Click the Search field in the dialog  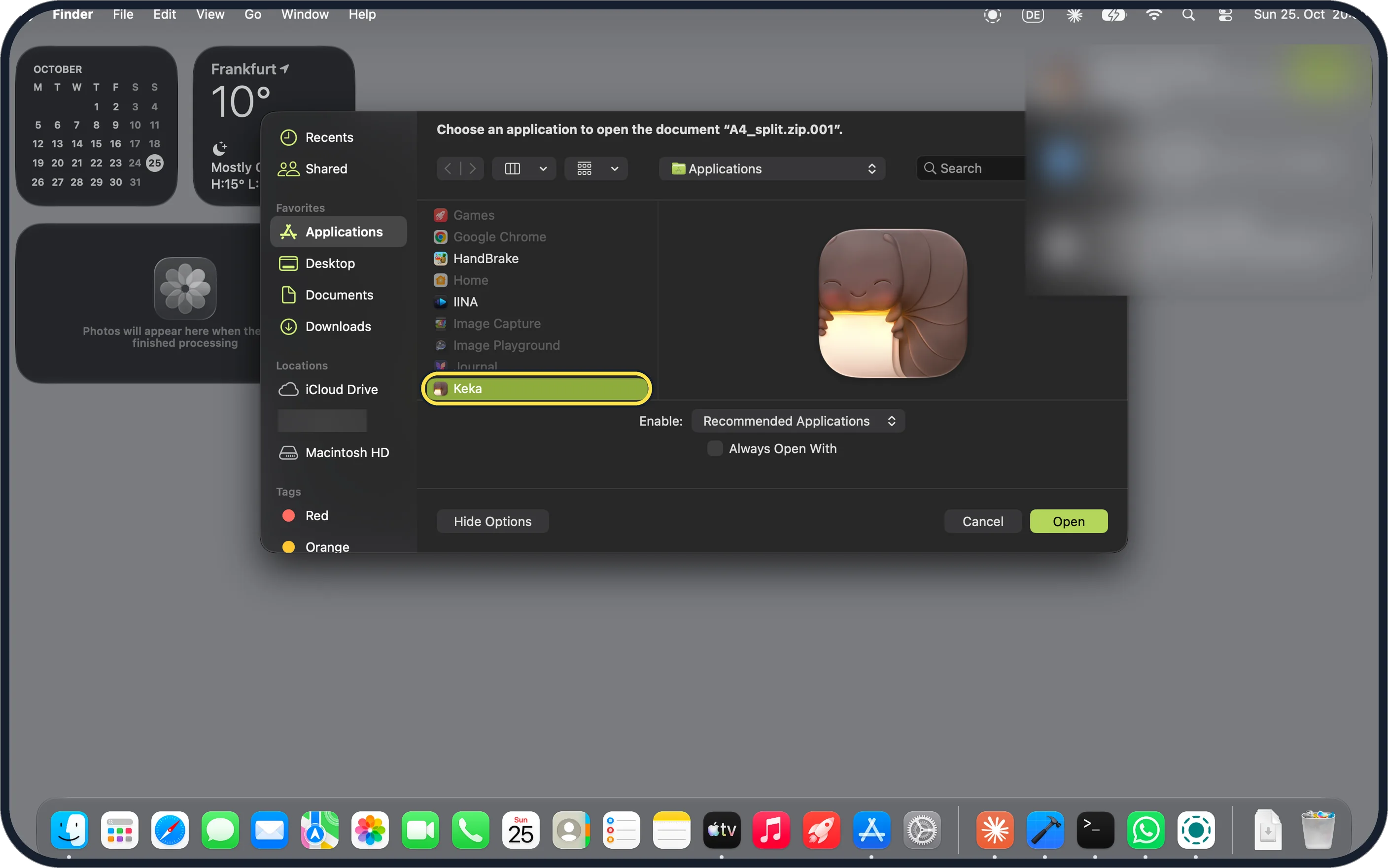971,169
